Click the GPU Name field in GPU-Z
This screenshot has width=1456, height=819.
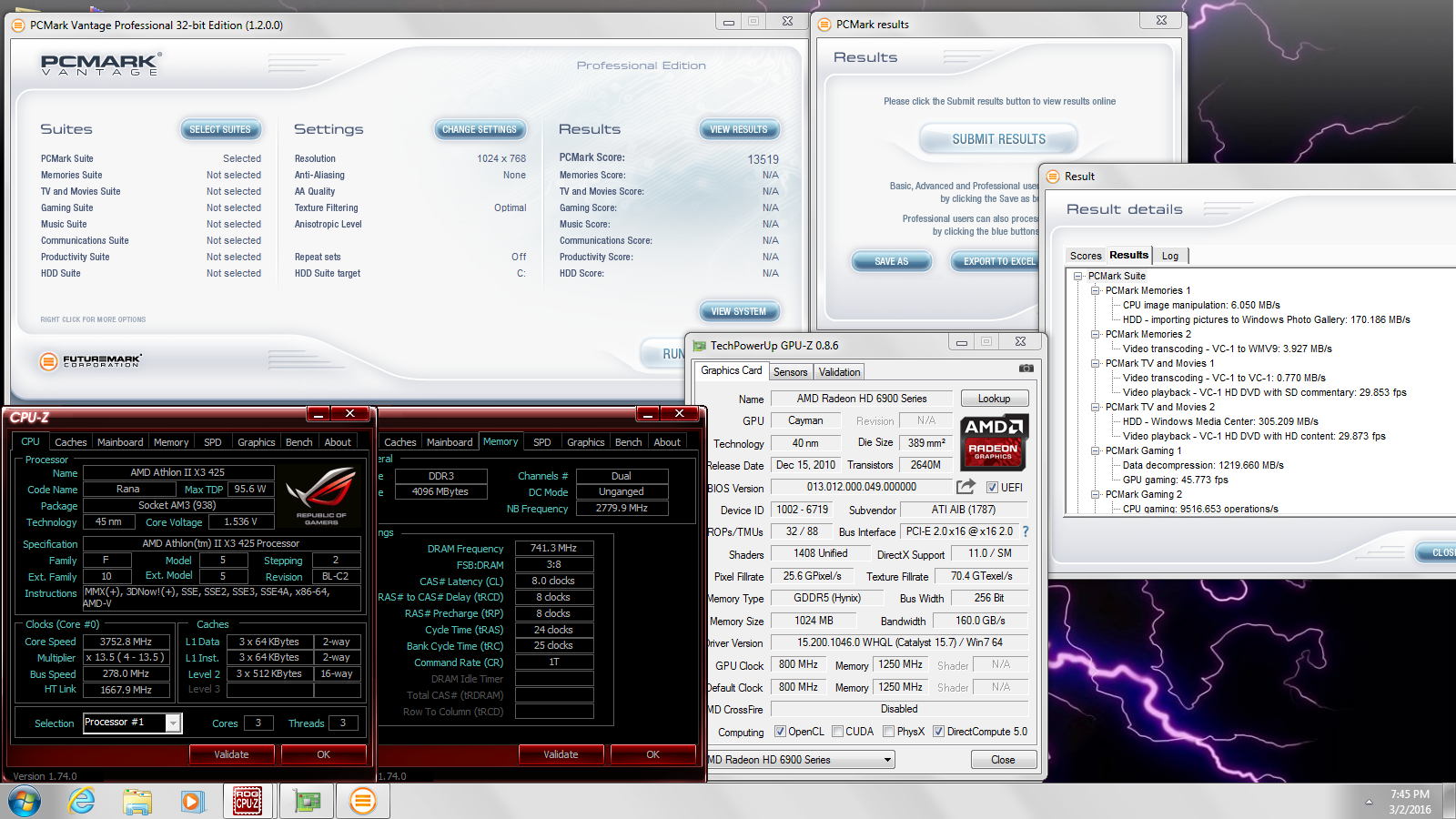[x=862, y=399]
